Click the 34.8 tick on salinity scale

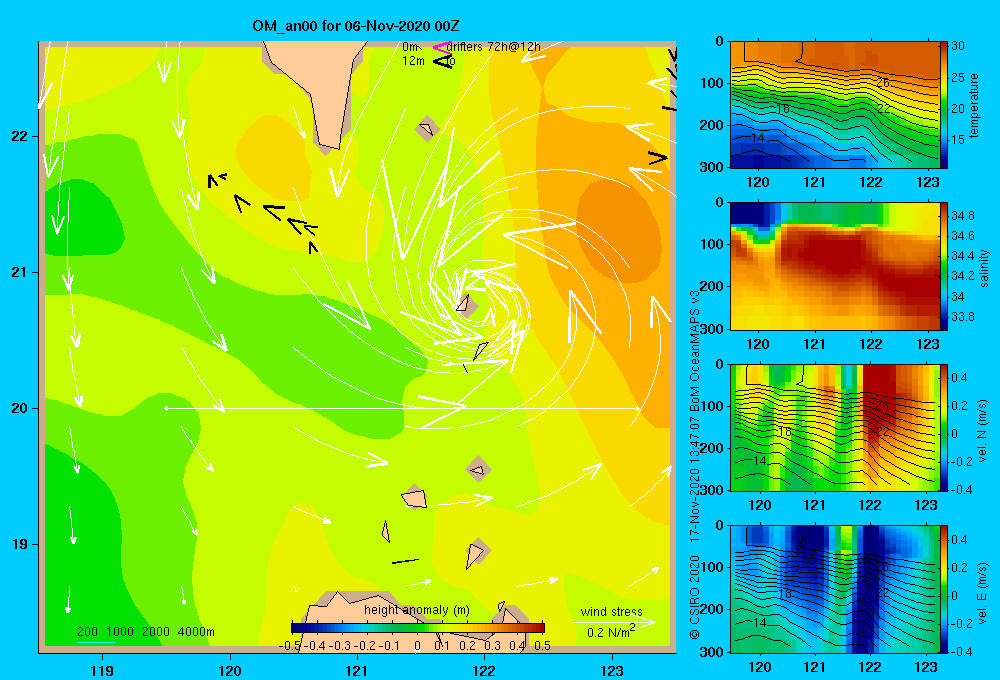tap(962, 216)
